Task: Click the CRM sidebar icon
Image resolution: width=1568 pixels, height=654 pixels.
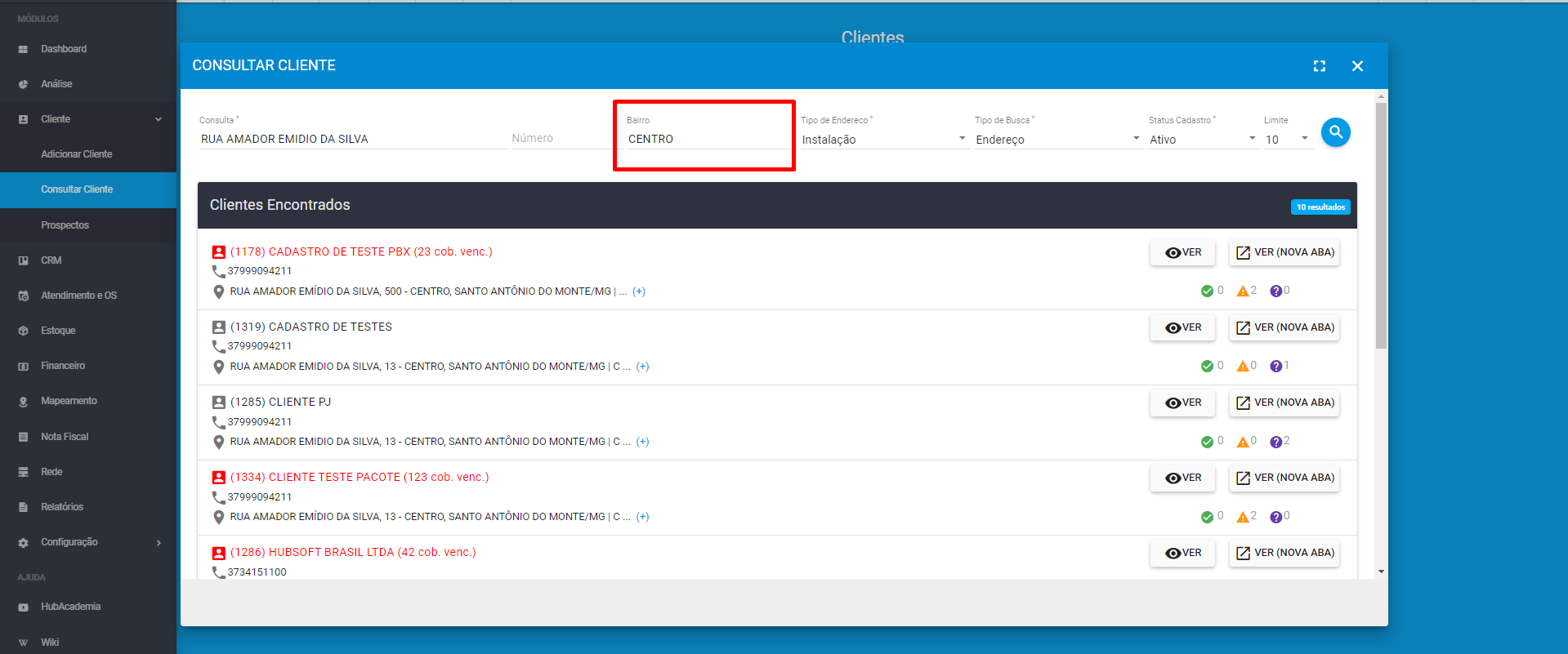Action: 23,260
